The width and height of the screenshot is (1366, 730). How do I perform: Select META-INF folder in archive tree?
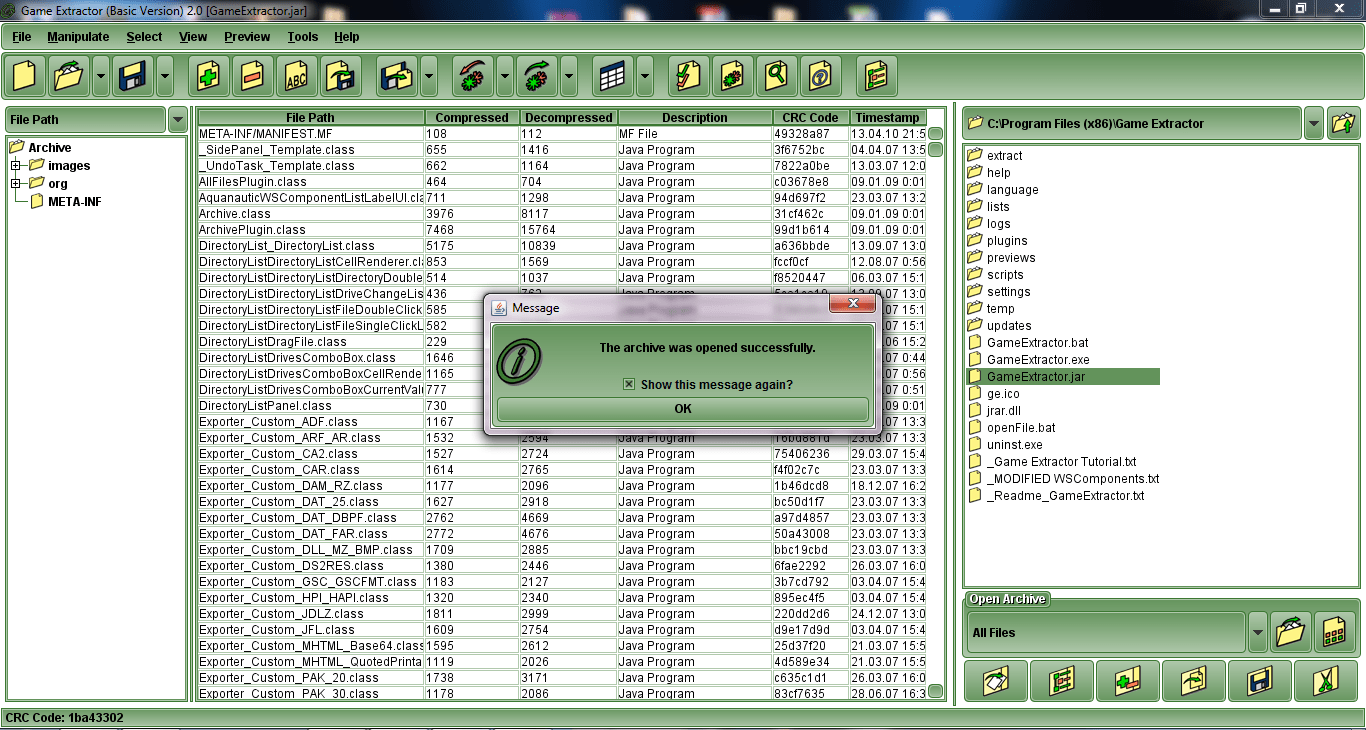pos(75,202)
